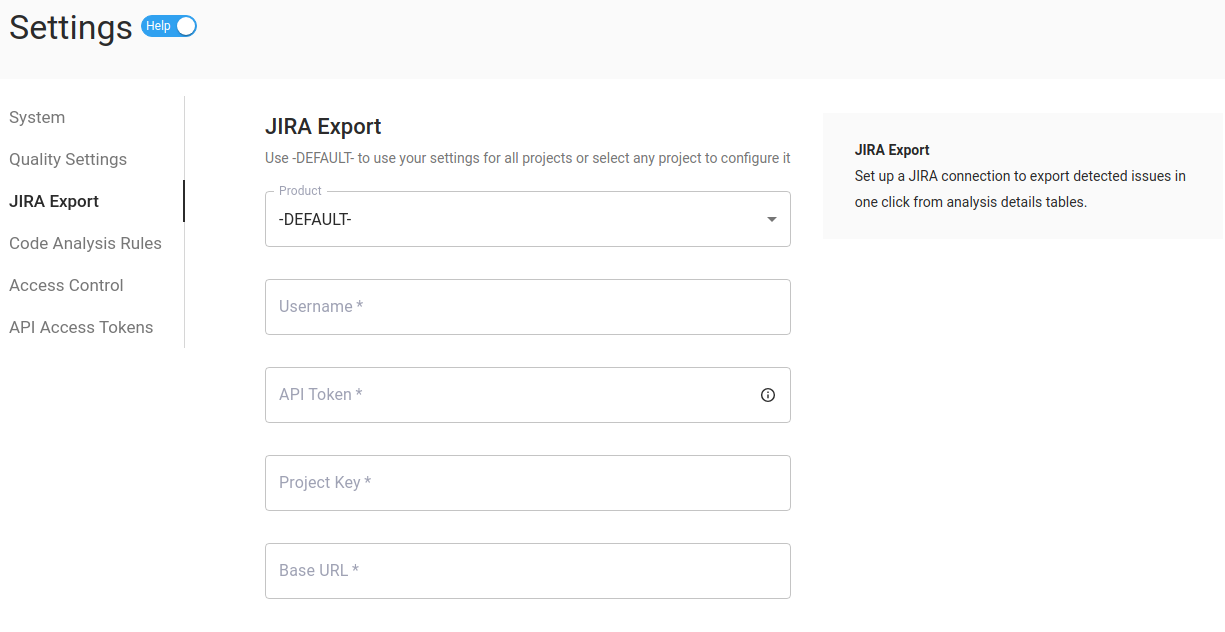Click the "Use -DEFAULT- to use your settings" hint
This screenshot has width=1225, height=632.
click(528, 158)
